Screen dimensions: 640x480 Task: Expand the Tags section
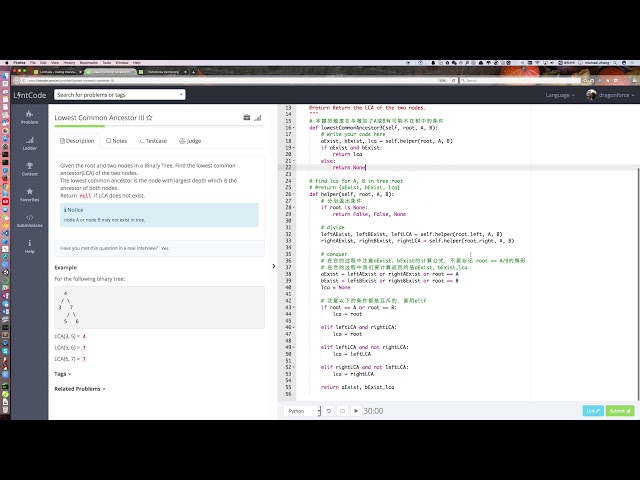(x=63, y=373)
